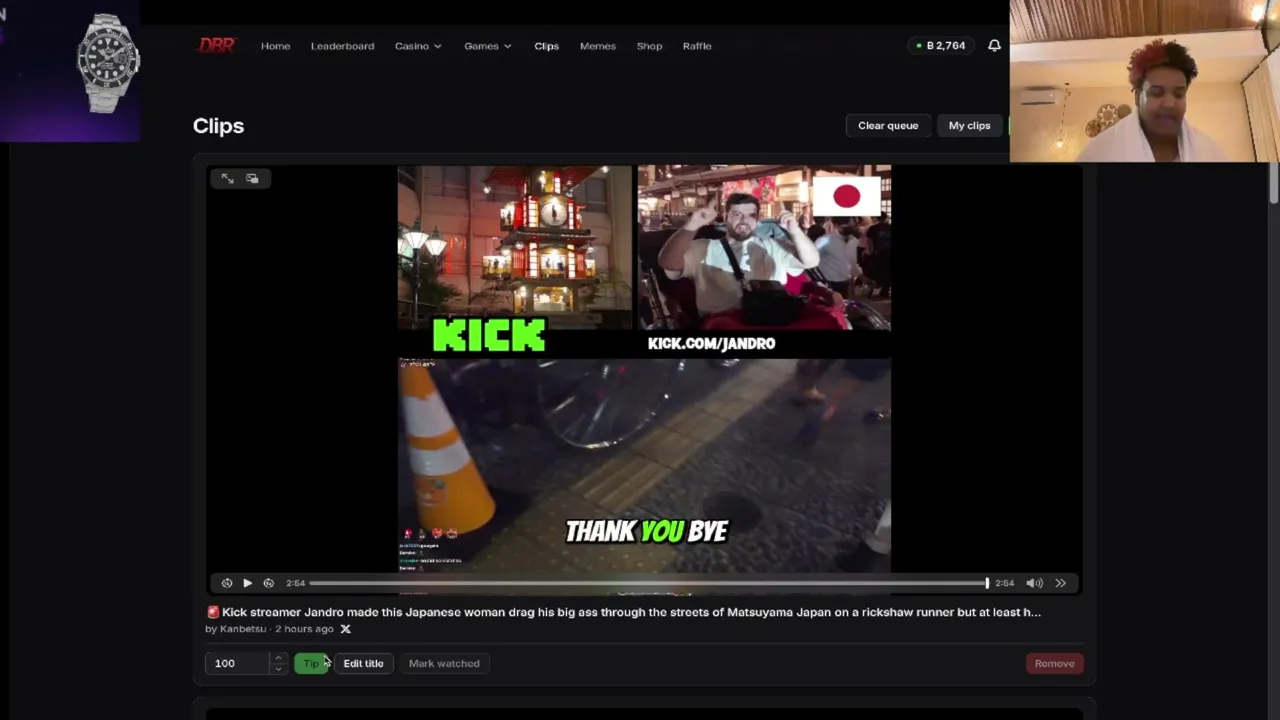The height and width of the screenshot is (720, 1280).
Task: Open the Raffle page
Action: 697,46
